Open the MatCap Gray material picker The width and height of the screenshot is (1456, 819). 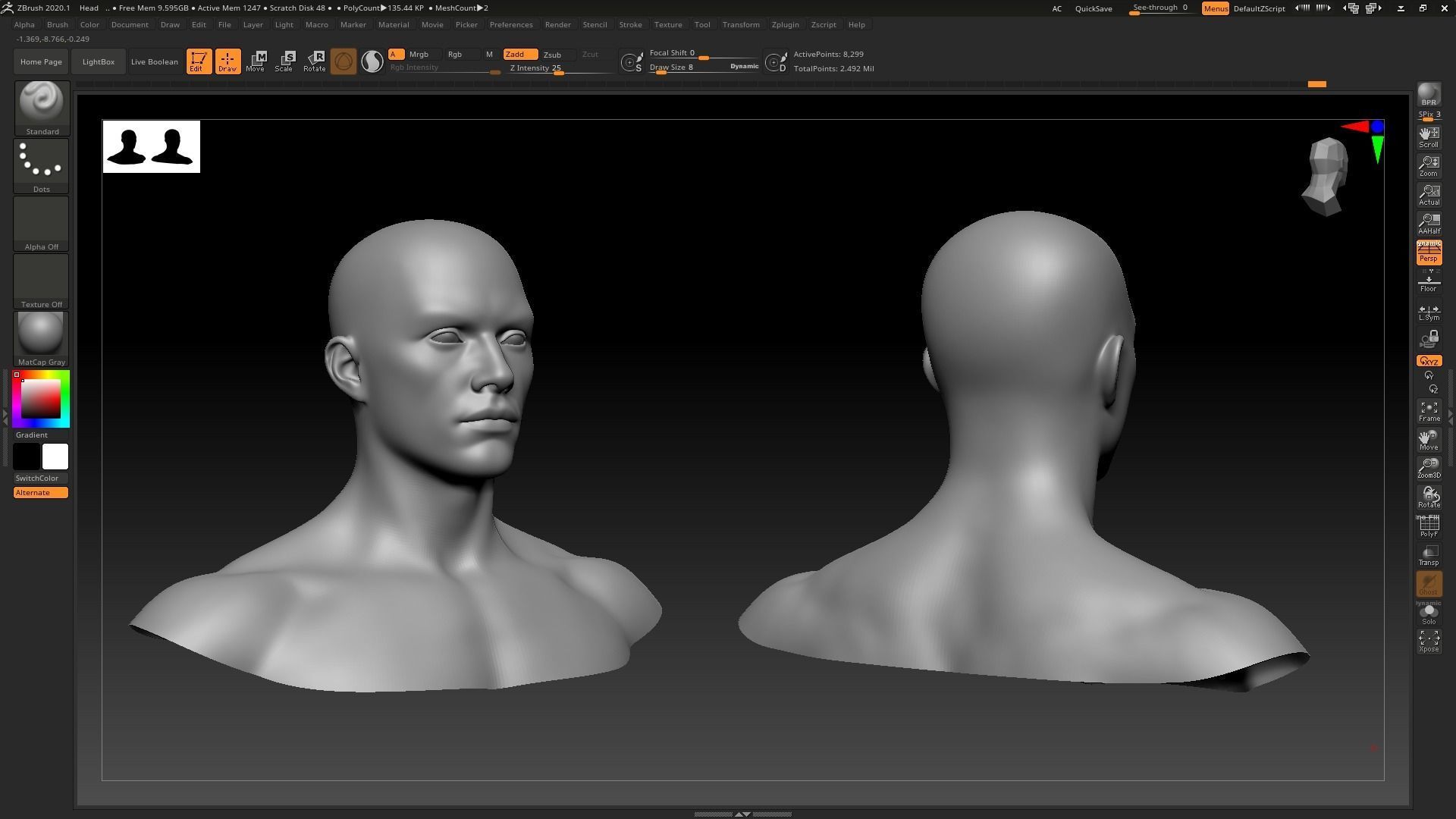42,339
